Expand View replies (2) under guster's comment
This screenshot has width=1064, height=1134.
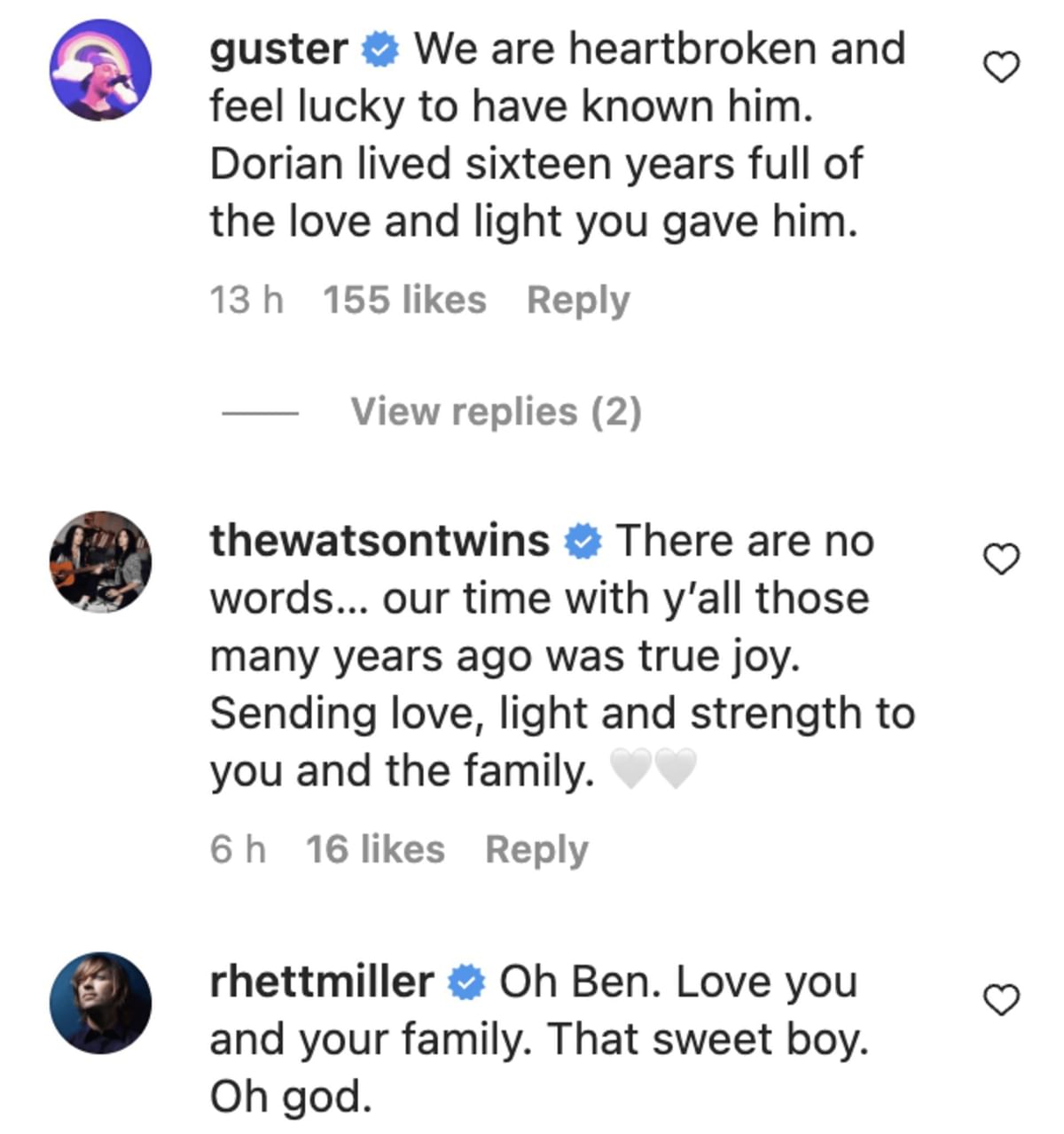[x=495, y=411]
